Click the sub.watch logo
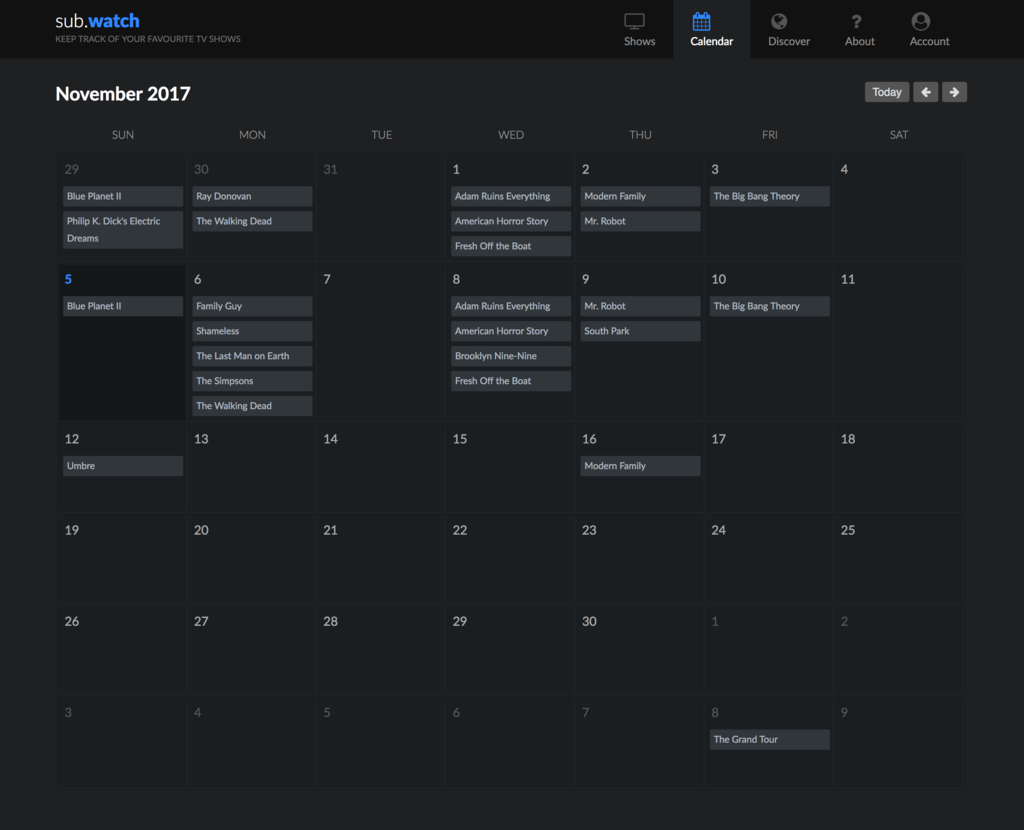Screen dimensions: 1024x830 coord(97,21)
